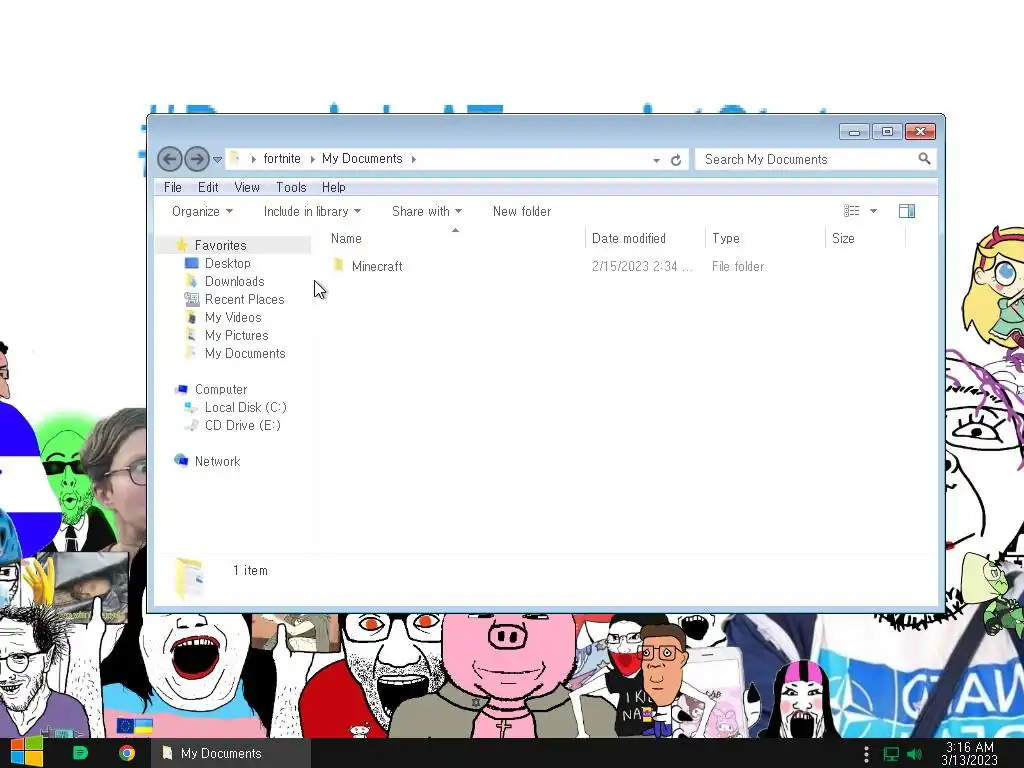Viewport: 1024px width, 768px height.
Task: Refresh the My Documents folder
Action: [x=676, y=160]
